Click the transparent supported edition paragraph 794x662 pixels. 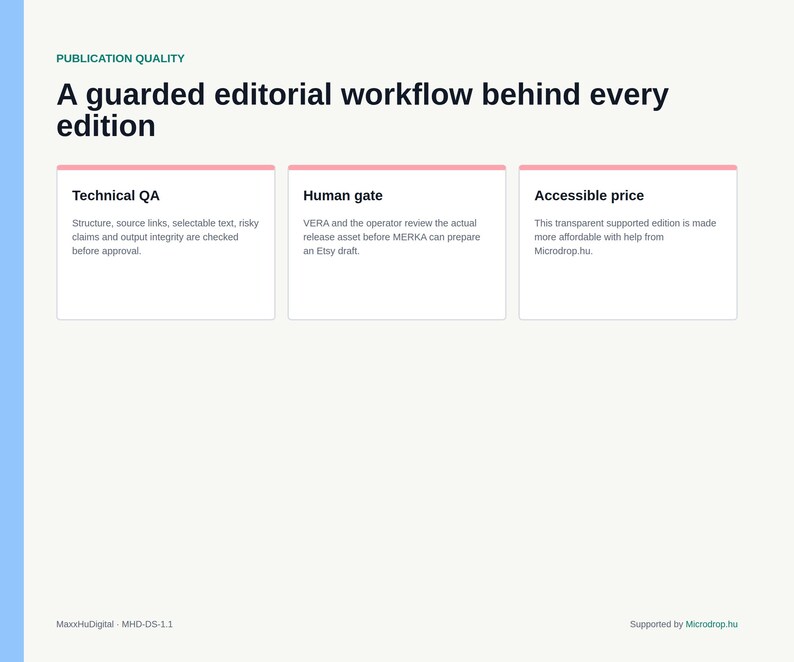(625, 237)
